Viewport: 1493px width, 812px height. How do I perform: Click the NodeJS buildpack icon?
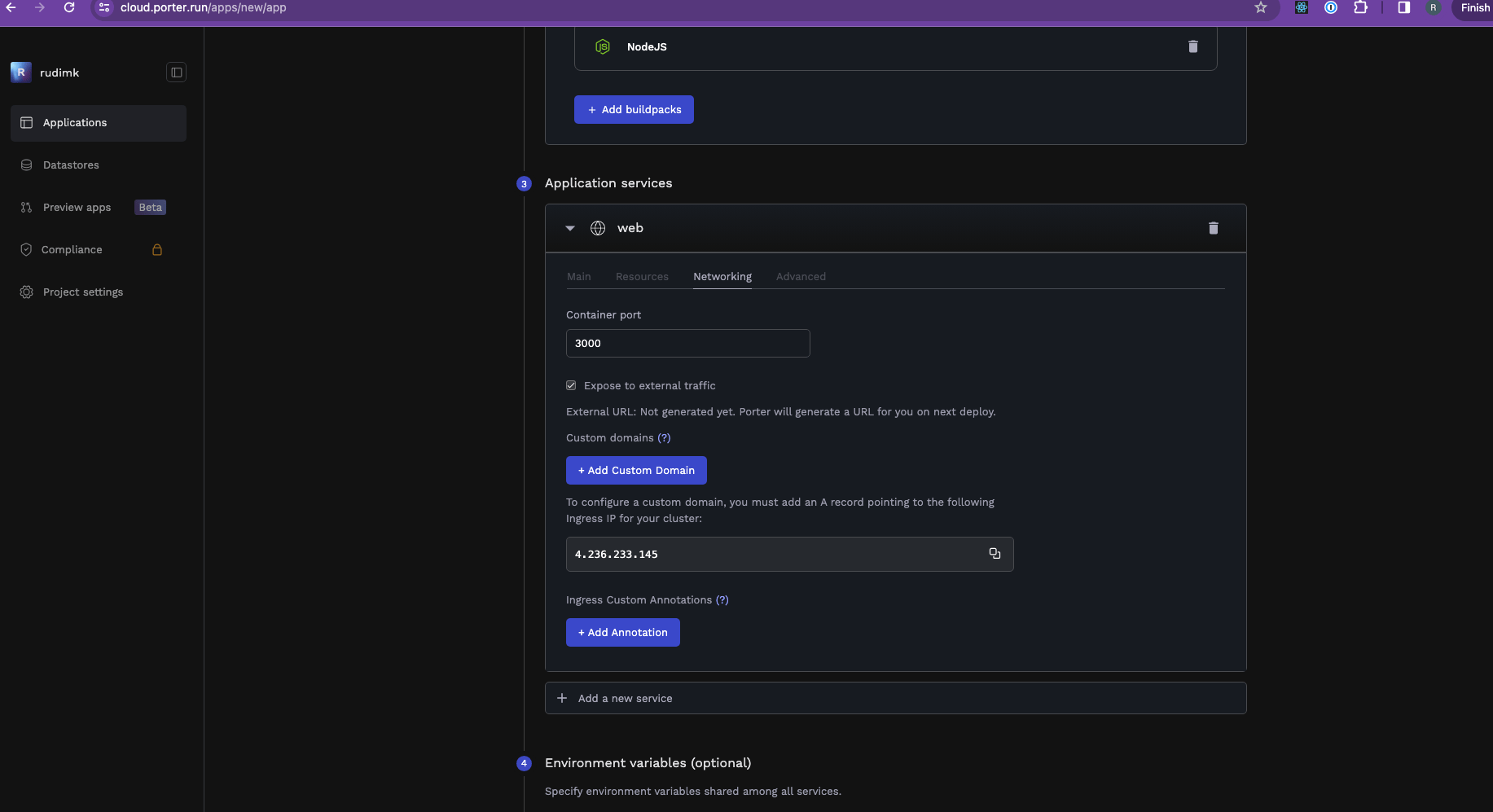coord(603,47)
